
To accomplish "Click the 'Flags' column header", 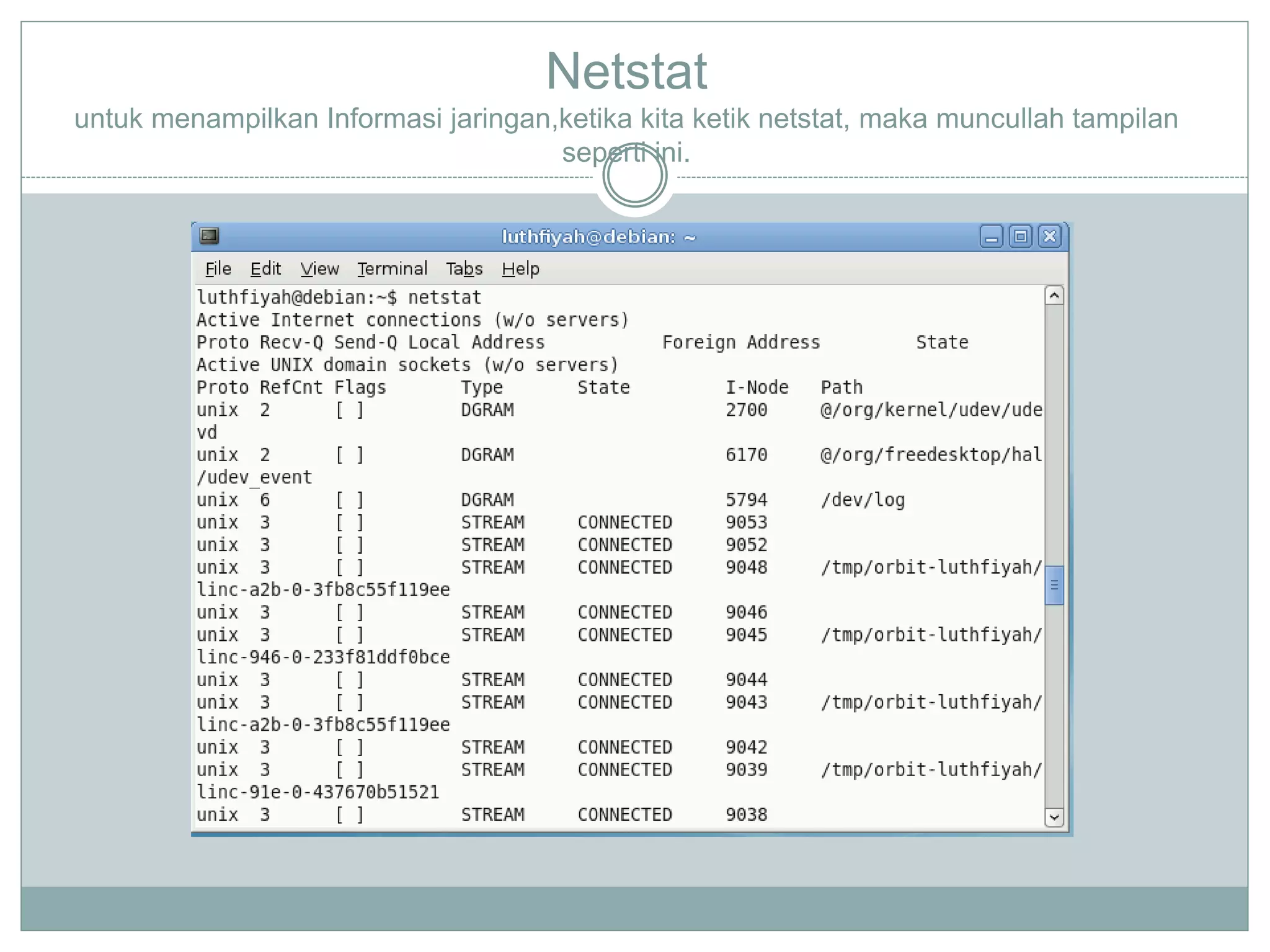I will point(360,387).
